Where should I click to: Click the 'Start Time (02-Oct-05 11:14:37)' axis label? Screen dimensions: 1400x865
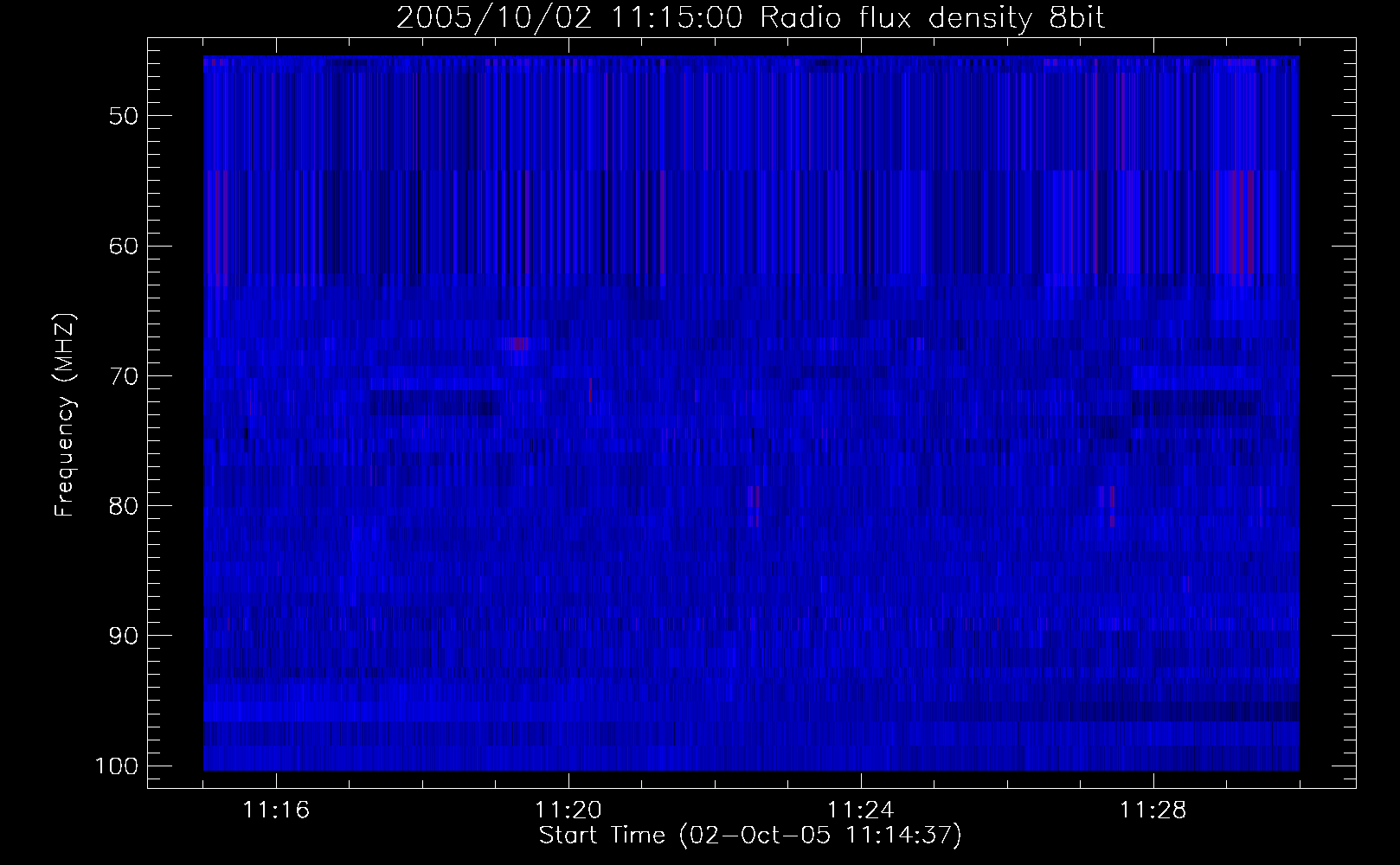(750, 836)
